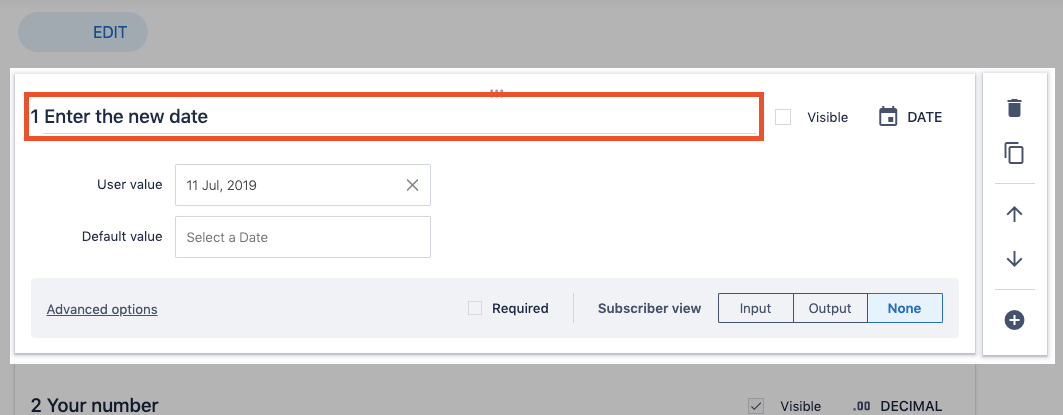Edit the 'Enter the new date' title

pos(394,117)
